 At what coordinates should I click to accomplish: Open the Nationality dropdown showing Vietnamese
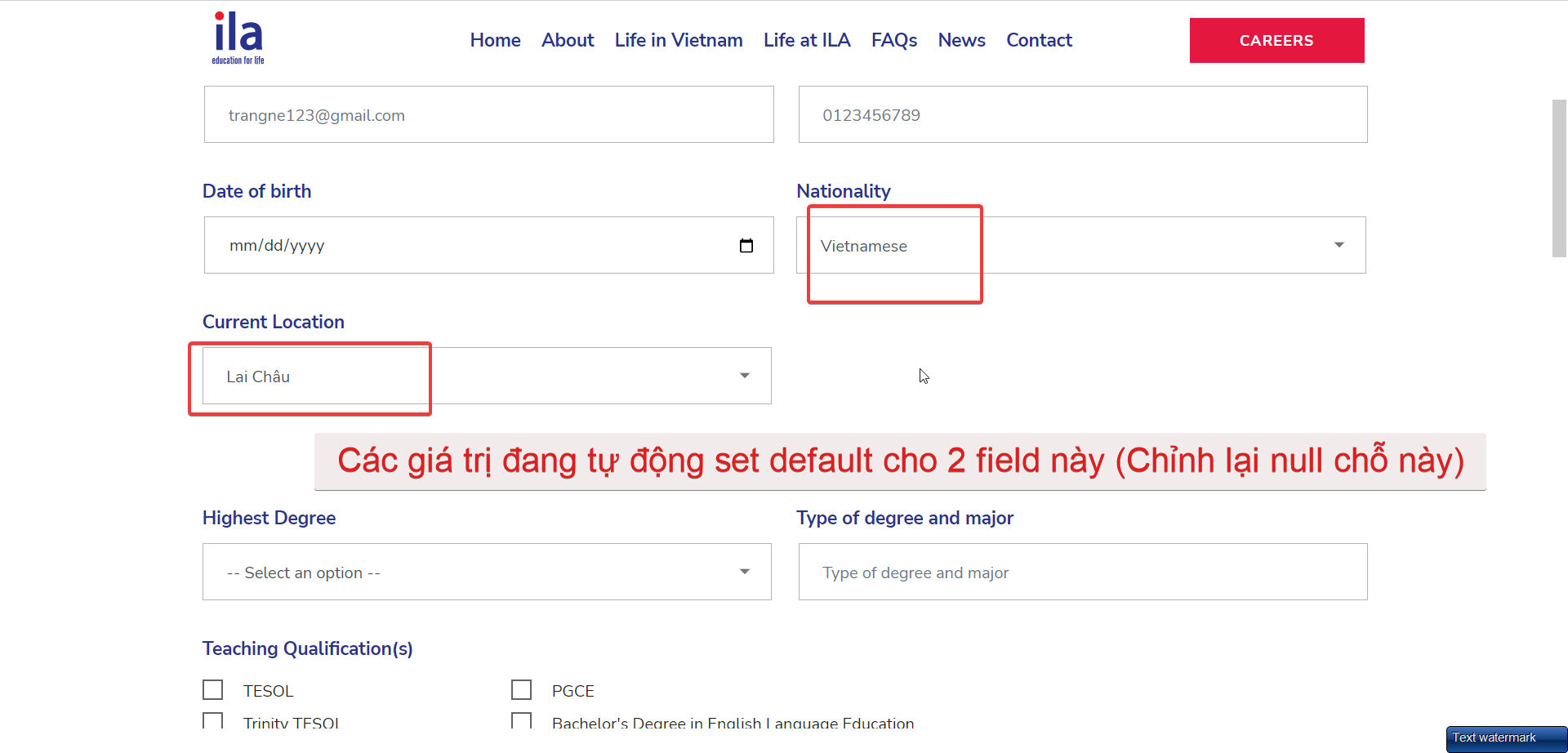pos(1081,245)
